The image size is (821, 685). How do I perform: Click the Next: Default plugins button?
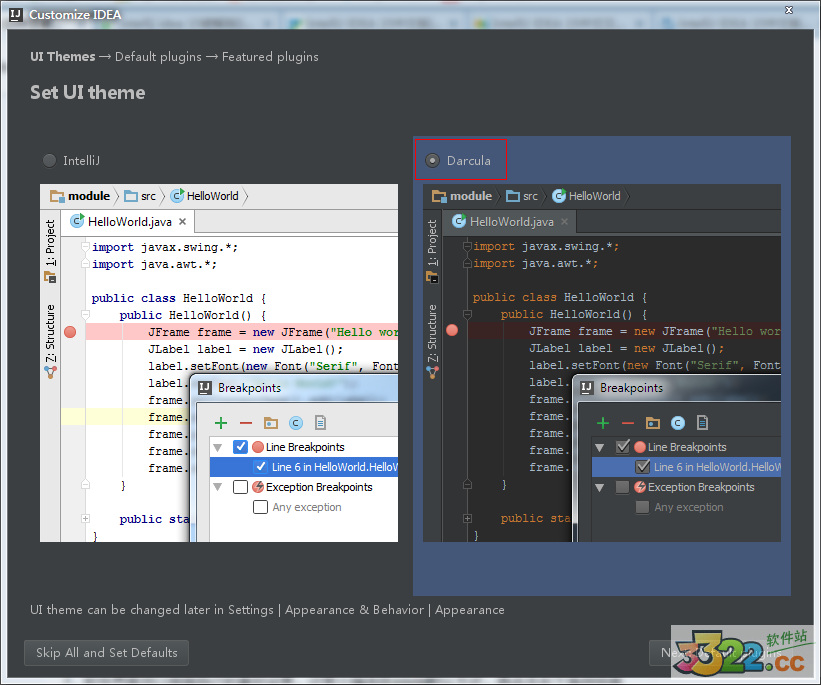click(x=720, y=653)
